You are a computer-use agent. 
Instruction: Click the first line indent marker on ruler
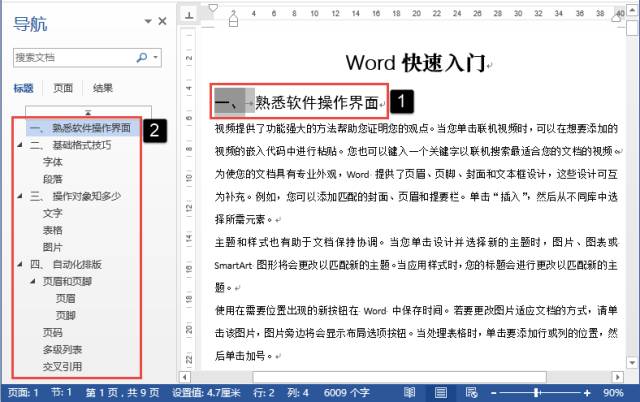click(213, 8)
